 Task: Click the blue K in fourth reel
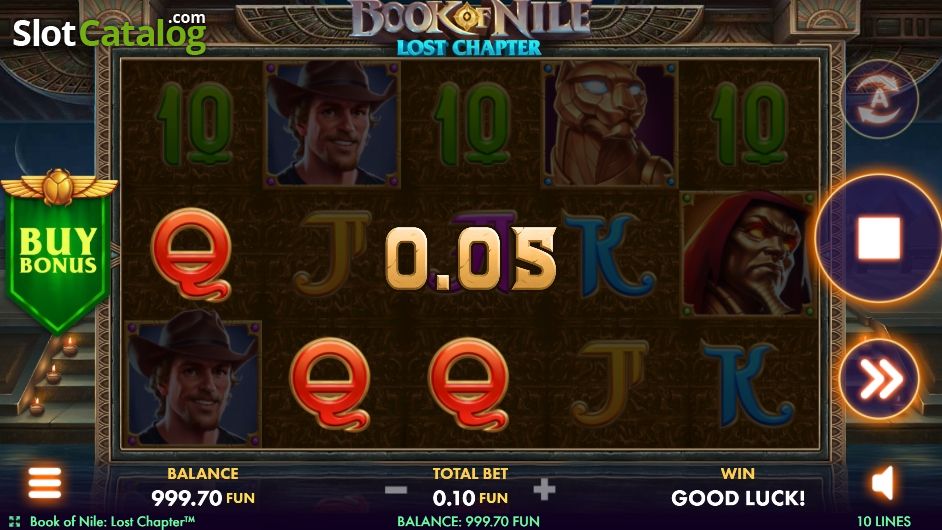(x=609, y=255)
